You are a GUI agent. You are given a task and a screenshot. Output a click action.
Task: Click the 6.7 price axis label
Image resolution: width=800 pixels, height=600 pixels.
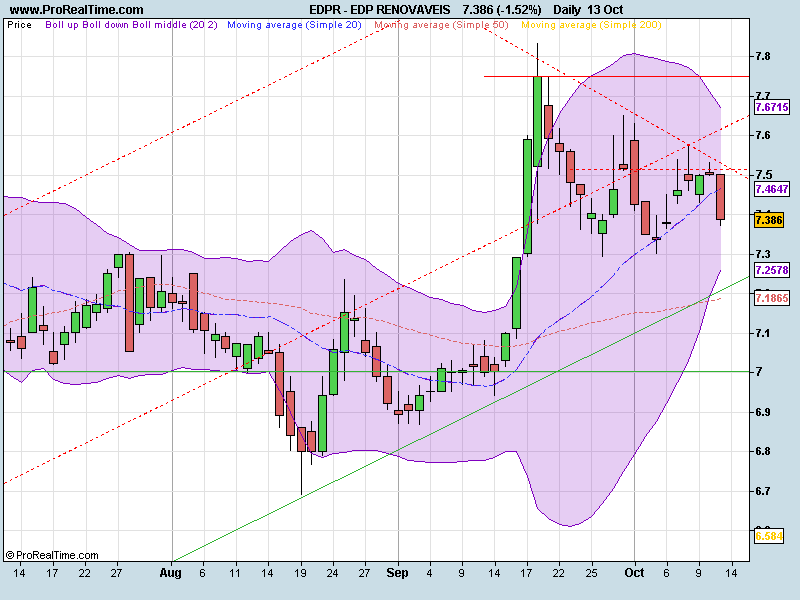[x=763, y=491]
